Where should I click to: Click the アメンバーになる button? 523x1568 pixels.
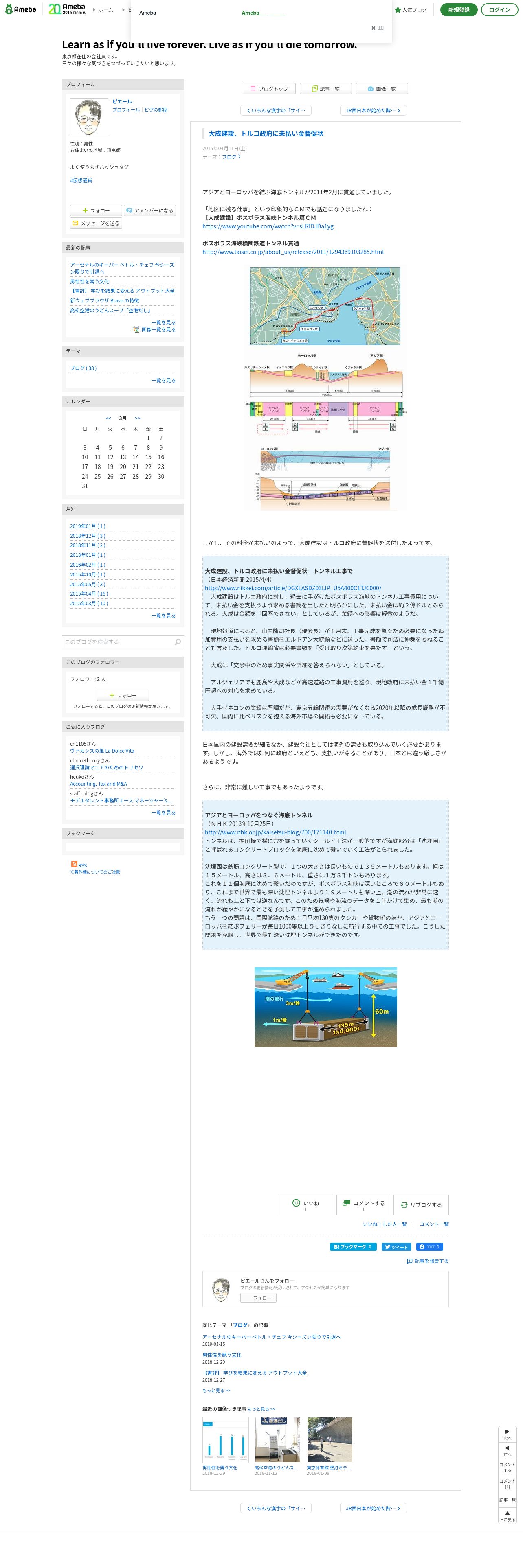pos(150,210)
